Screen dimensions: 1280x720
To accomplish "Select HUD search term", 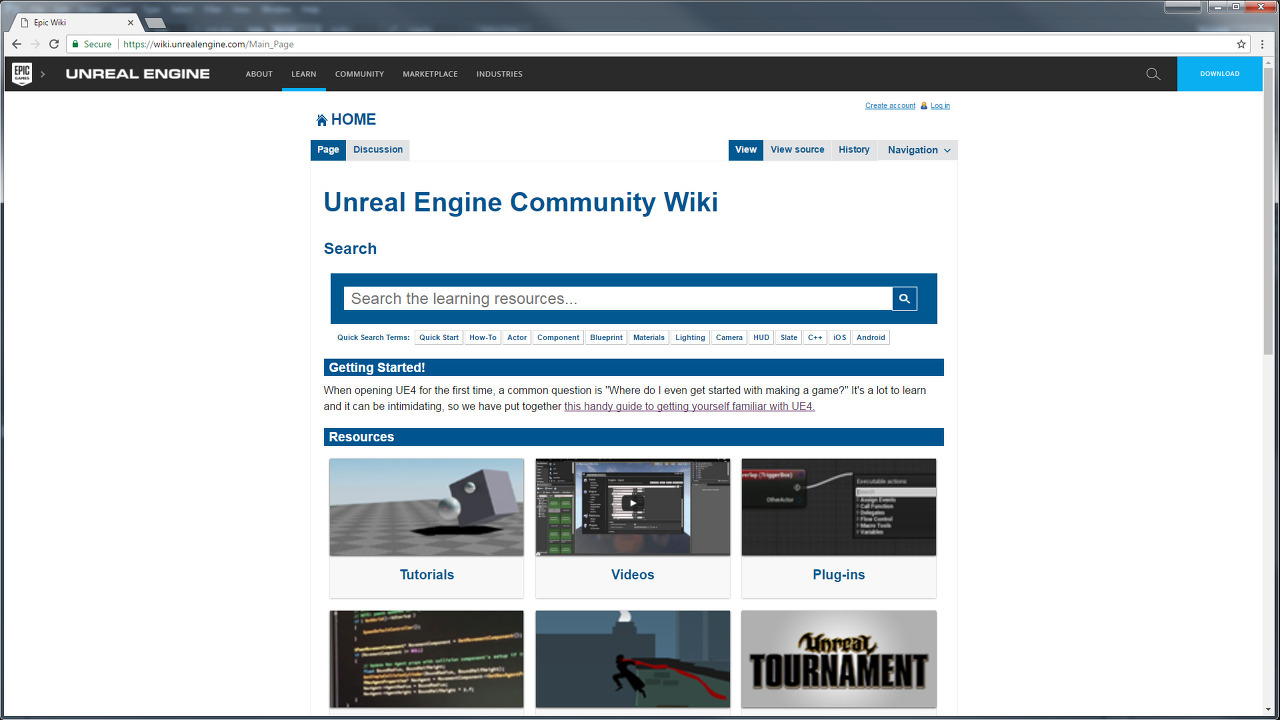I will coord(762,337).
